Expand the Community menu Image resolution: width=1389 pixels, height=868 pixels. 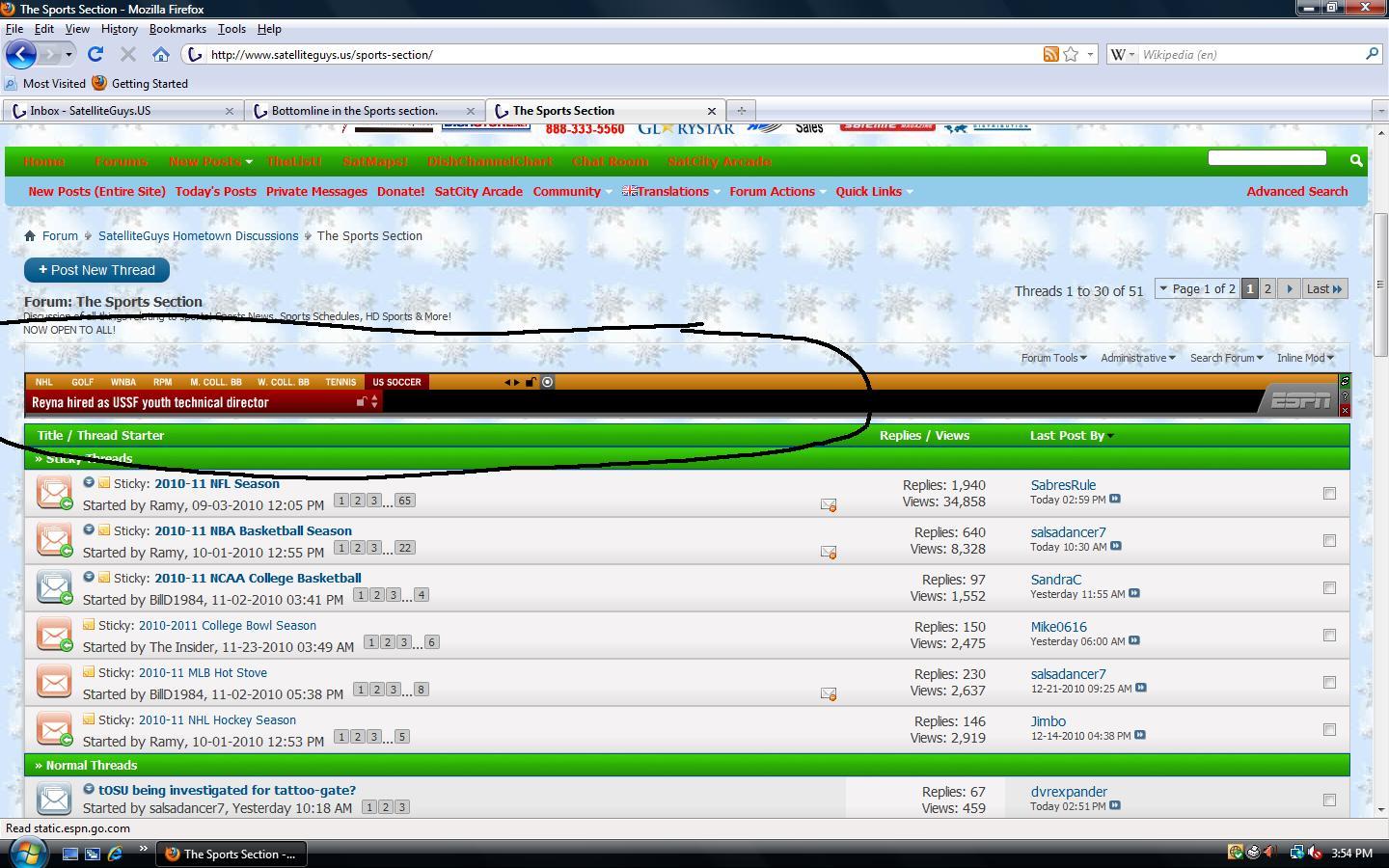click(x=572, y=191)
